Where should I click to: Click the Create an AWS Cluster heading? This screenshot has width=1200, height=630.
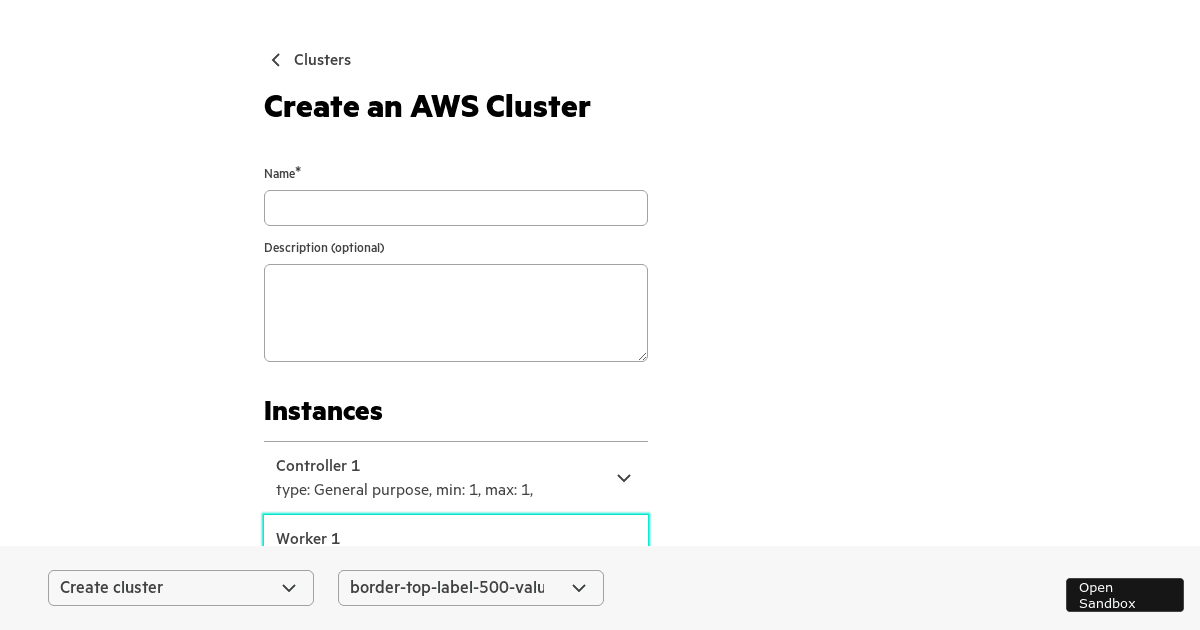pyautogui.click(x=427, y=106)
